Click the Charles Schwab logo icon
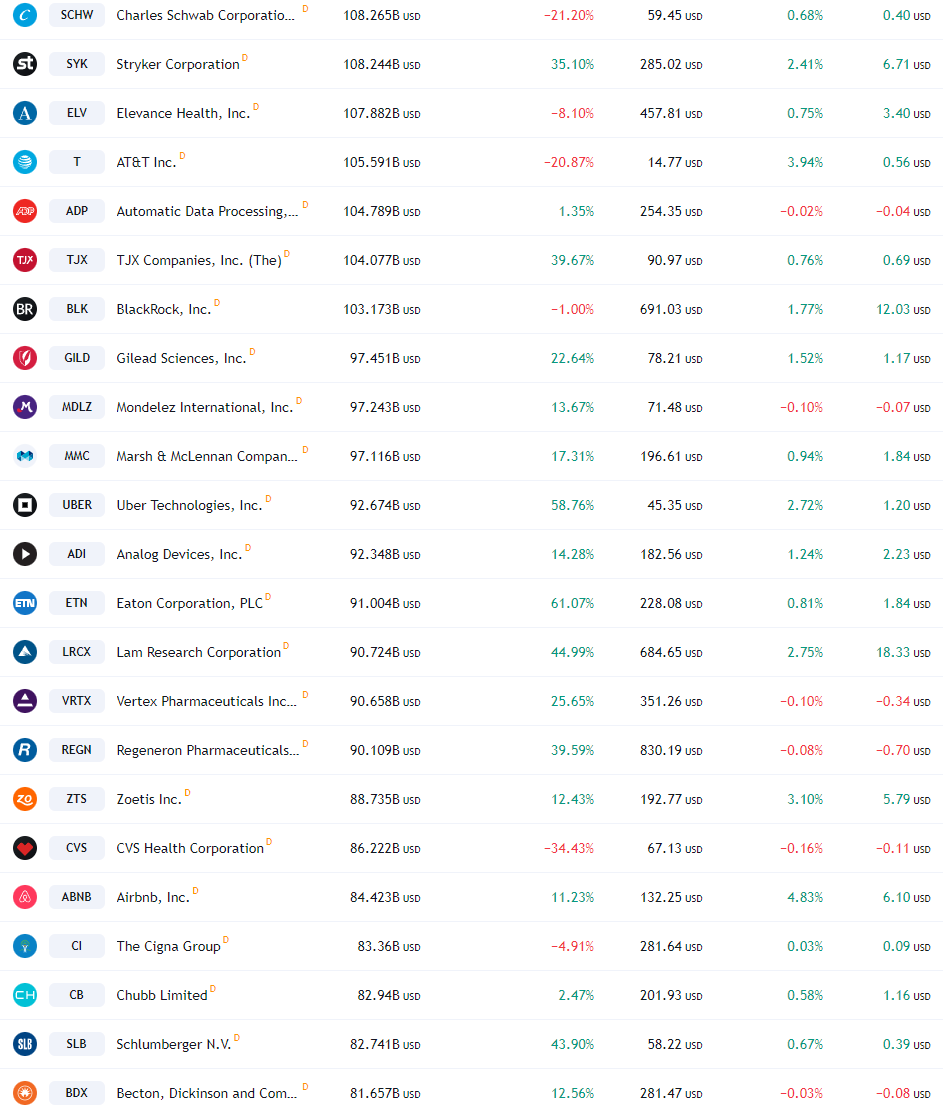Screen dimensions: 943x1106 [25, 15]
